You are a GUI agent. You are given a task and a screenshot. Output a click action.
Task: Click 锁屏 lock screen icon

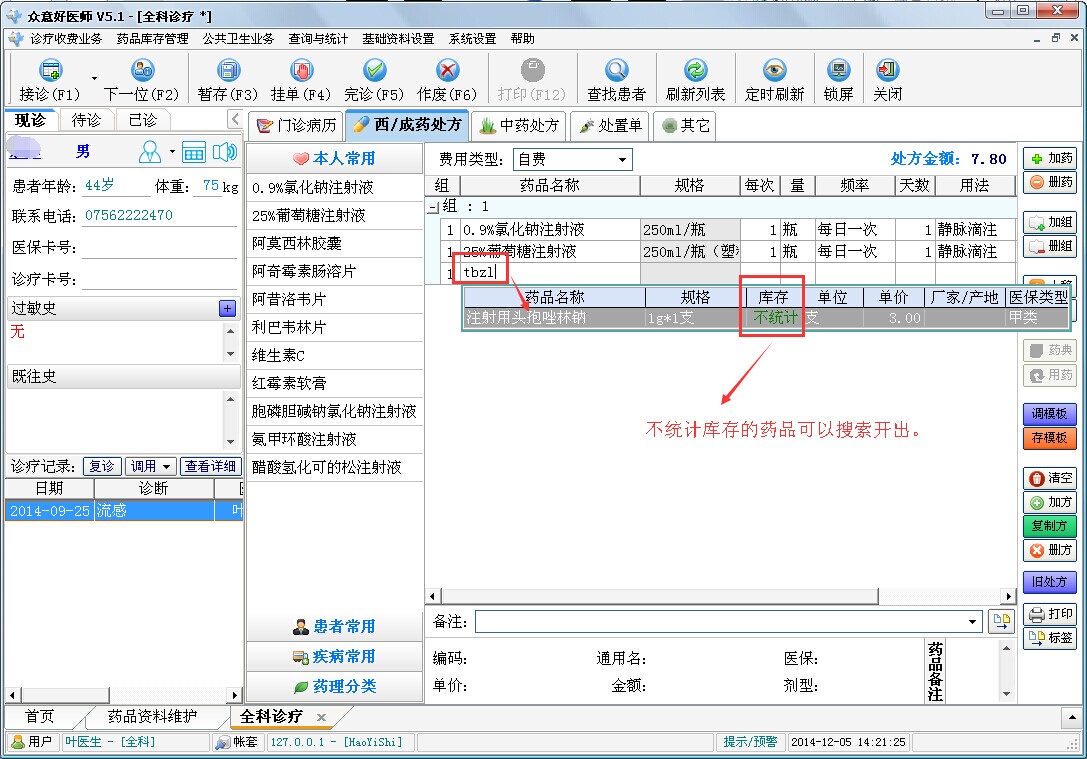pos(838,70)
